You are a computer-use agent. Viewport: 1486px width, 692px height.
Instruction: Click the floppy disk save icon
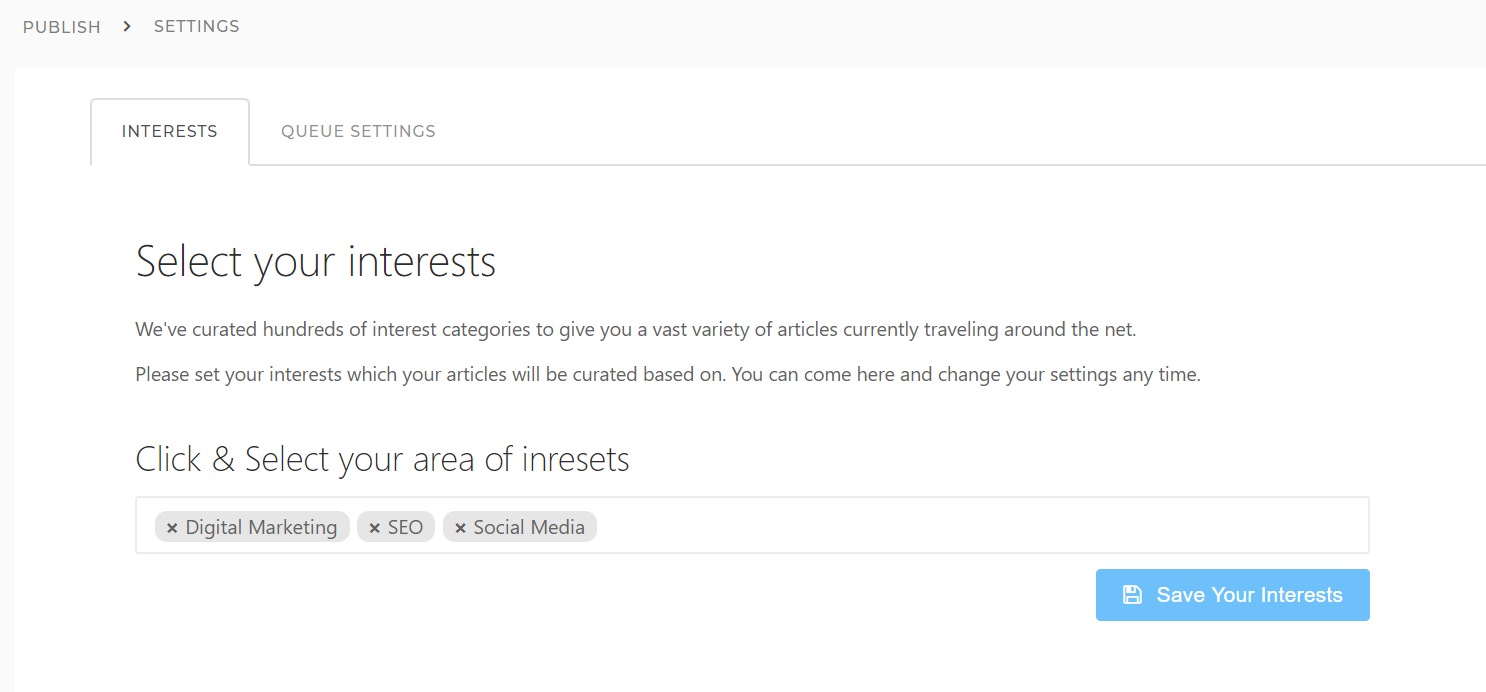(1132, 595)
